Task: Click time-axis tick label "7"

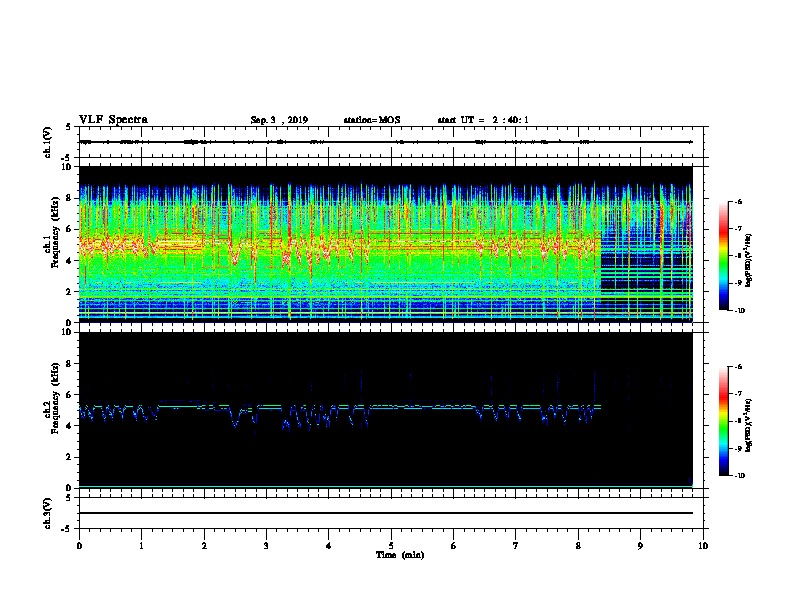Action: point(516,546)
